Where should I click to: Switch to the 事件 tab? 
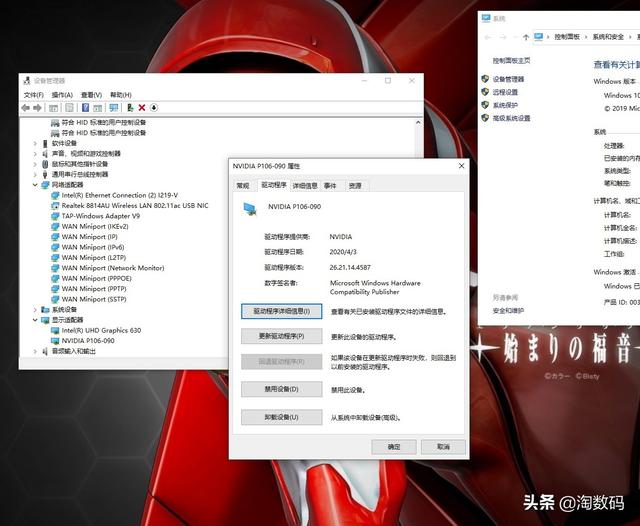click(330, 186)
